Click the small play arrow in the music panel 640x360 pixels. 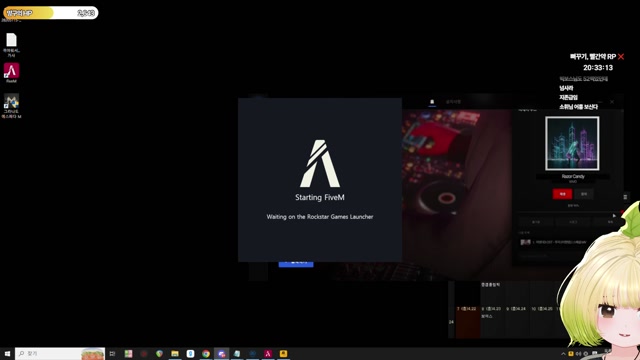point(614,216)
